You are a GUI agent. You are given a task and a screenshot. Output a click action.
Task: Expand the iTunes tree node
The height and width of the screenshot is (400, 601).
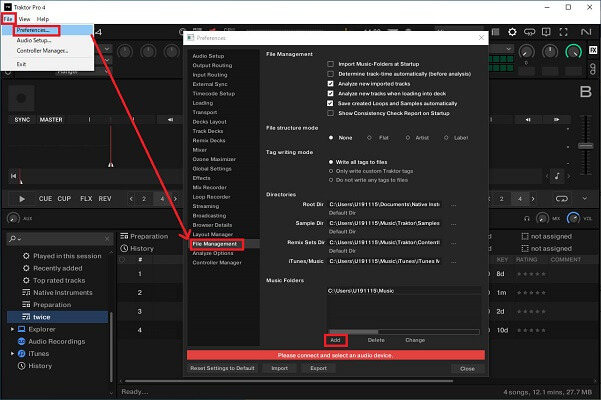click(x=12, y=353)
